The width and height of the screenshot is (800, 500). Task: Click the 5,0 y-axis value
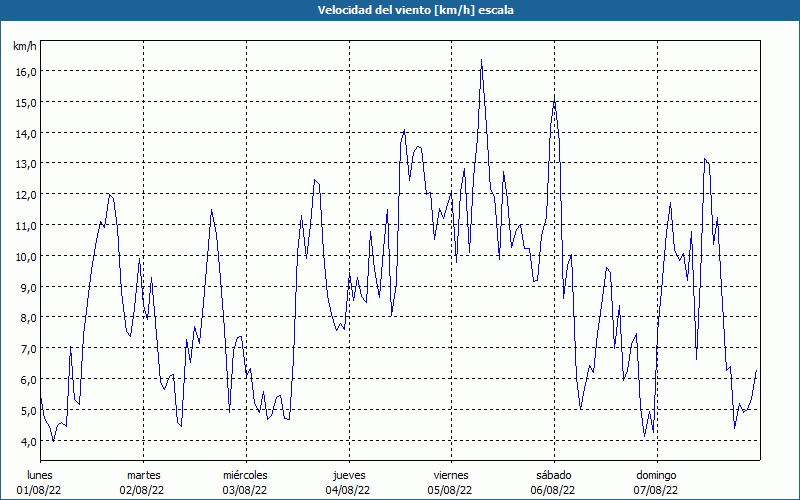click(28, 410)
